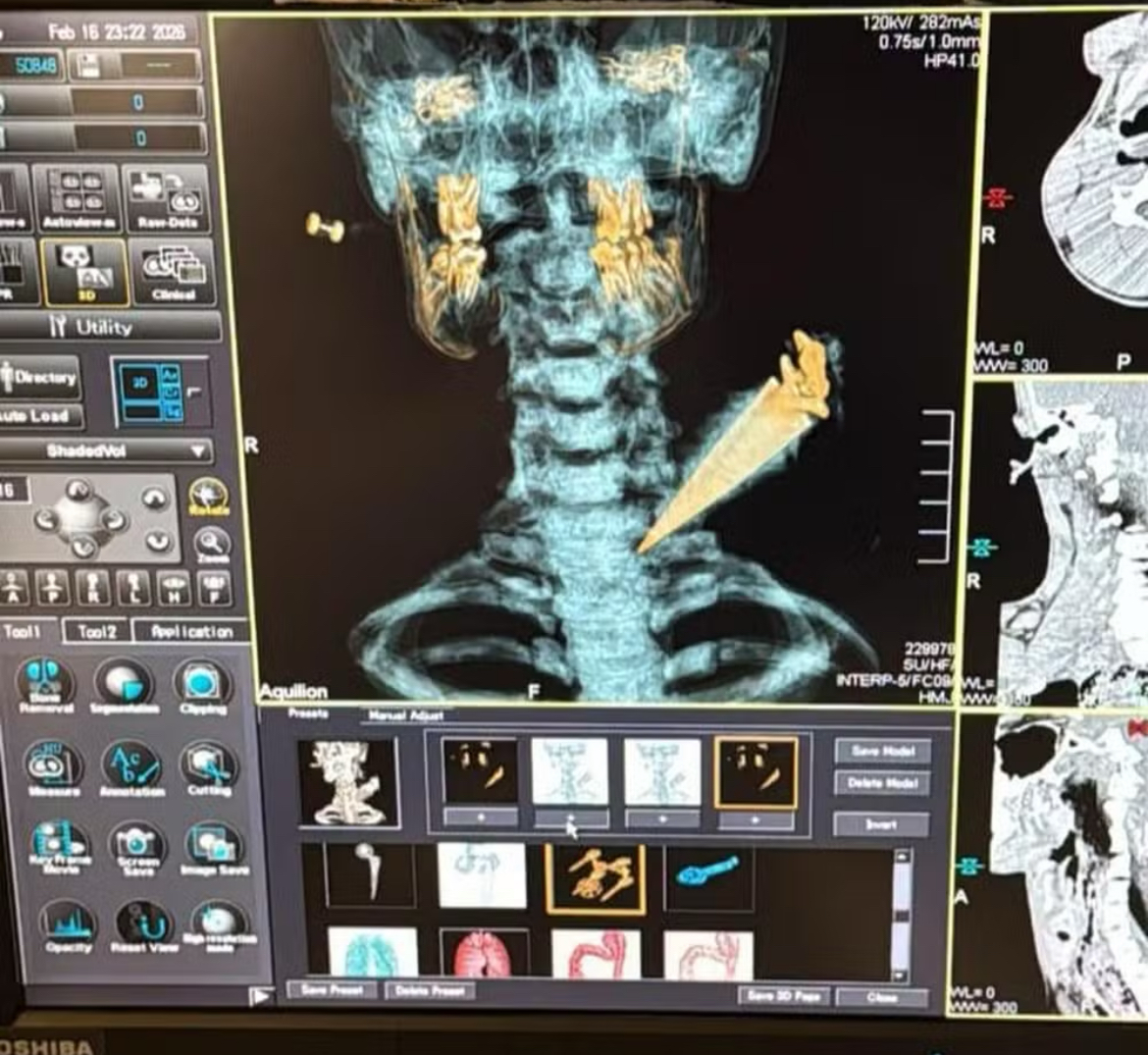Switch to the Tool2 tab

pos(95,631)
